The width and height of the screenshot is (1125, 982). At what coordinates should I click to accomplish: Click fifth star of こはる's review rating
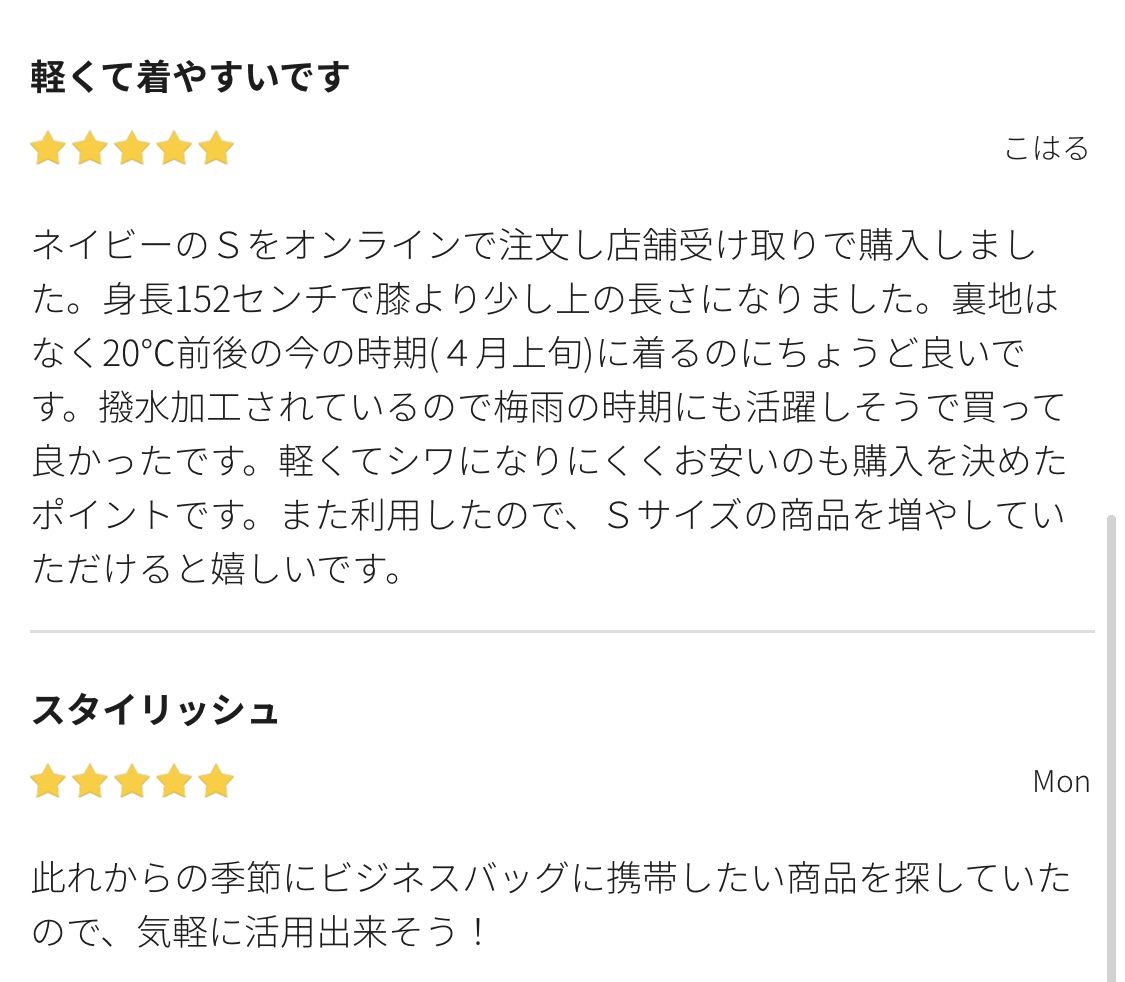[216, 148]
